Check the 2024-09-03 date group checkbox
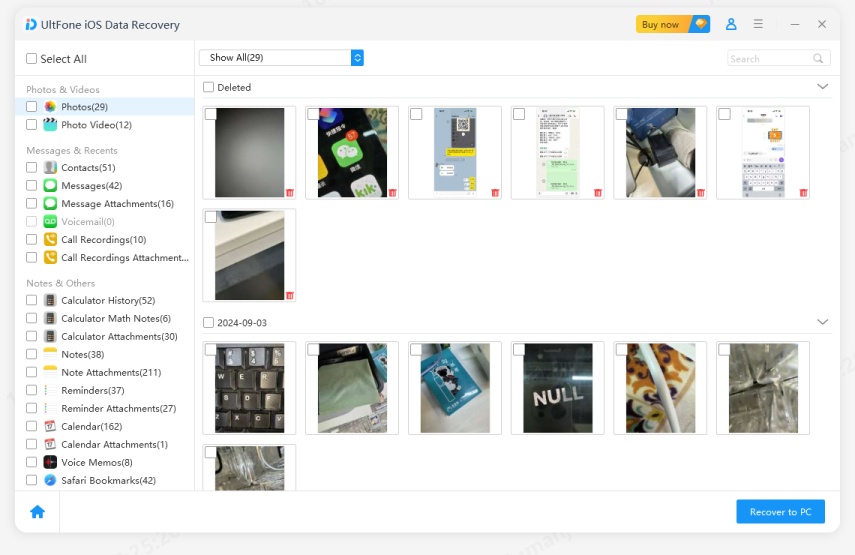The image size is (855, 555). point(208,322)
